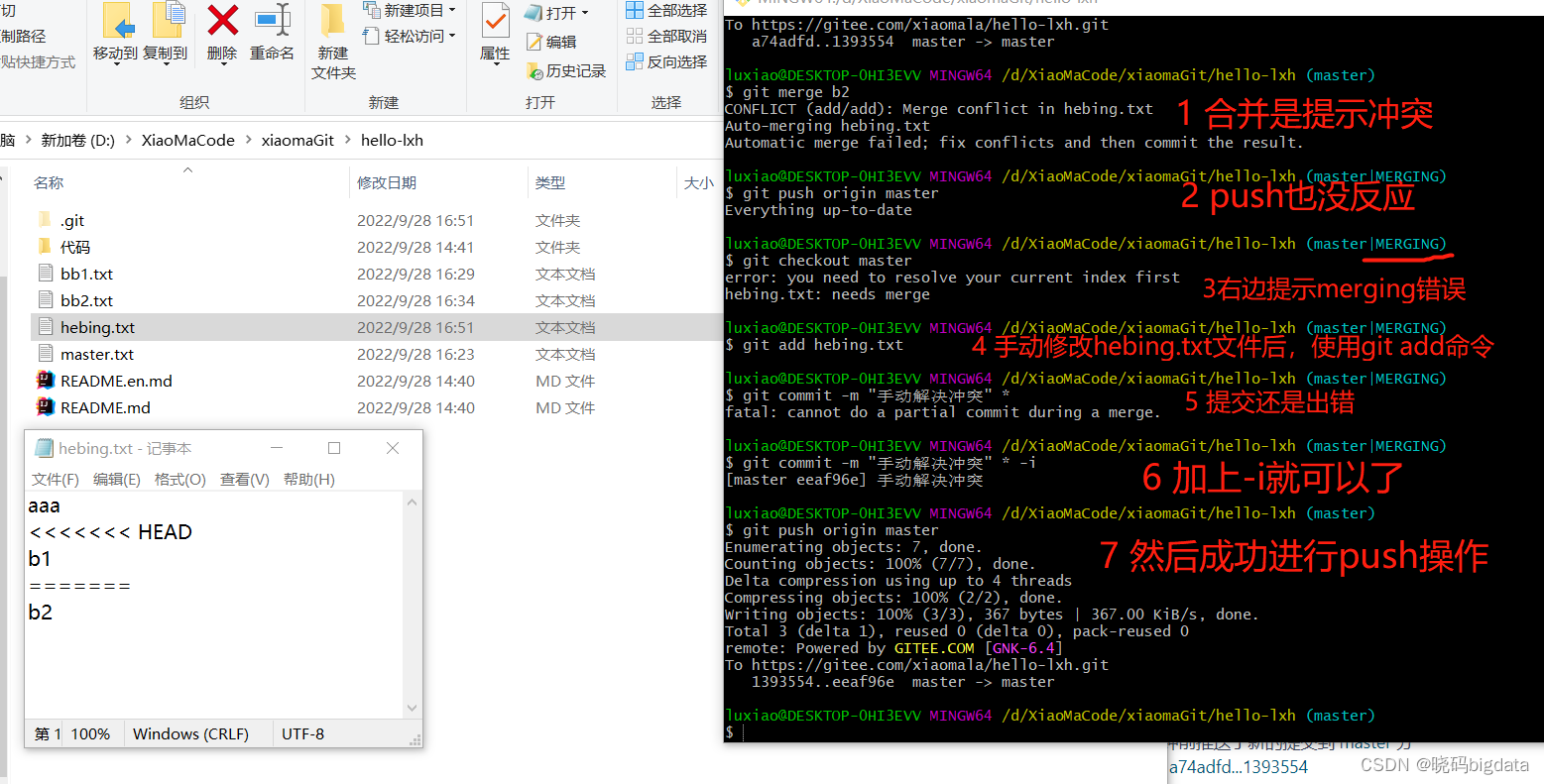1544x784 pixels.
Task: Click the README.en.md file icon
Action: coord(45,381)
